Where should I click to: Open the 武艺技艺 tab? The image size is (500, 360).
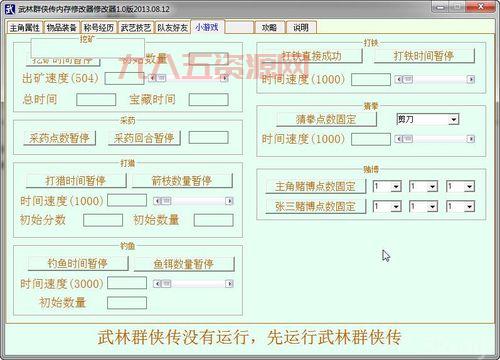[x=136, y=28]
